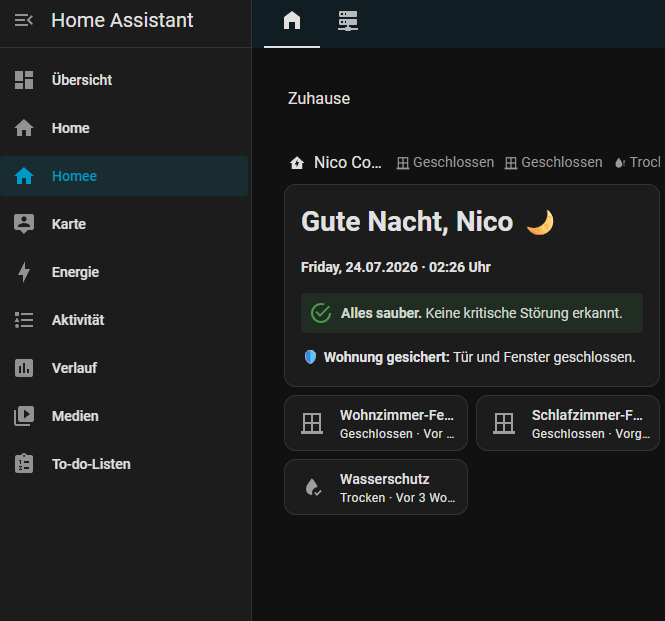Open the Aktivität sidebar entry

click(x=124, y=320)
